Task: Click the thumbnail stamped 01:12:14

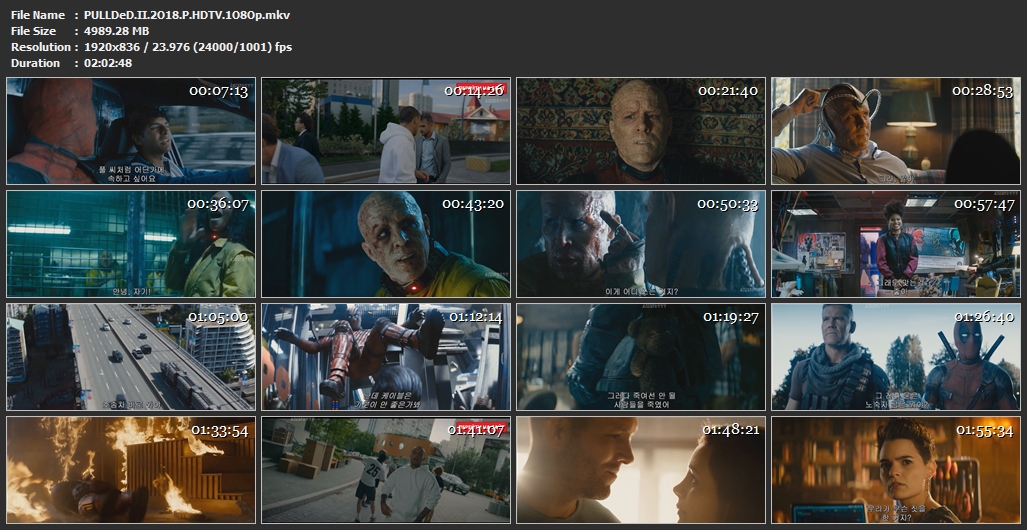Action: (386, 357)
